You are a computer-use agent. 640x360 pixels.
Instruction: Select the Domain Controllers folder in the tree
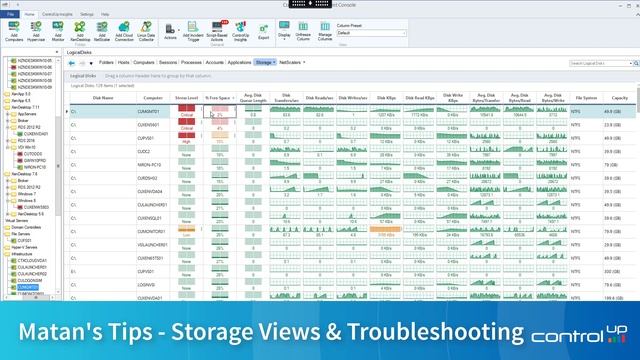tap(26, 227)
